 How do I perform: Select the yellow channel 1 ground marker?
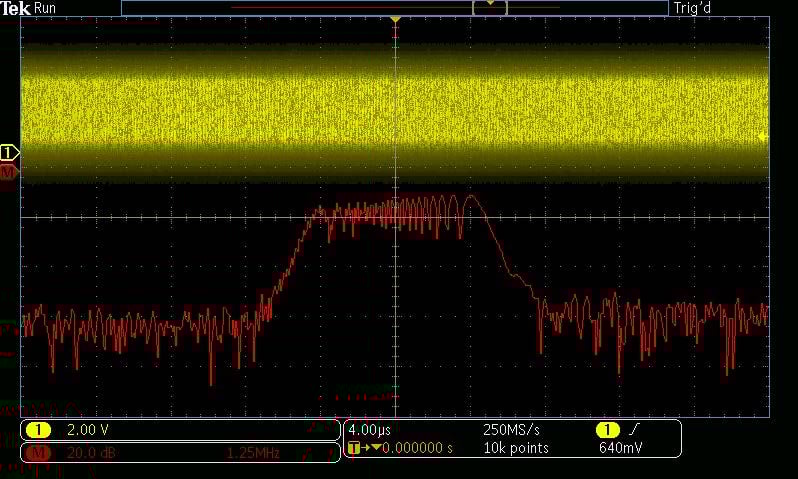pyautogui.click(x=8, y=153)
